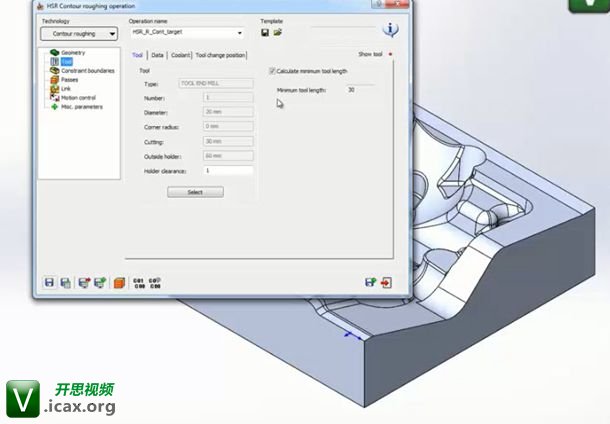Click the Outside holder field
The width and height of the screenshot is (610, 424).
pyautogui.click(x=228, y=156)
